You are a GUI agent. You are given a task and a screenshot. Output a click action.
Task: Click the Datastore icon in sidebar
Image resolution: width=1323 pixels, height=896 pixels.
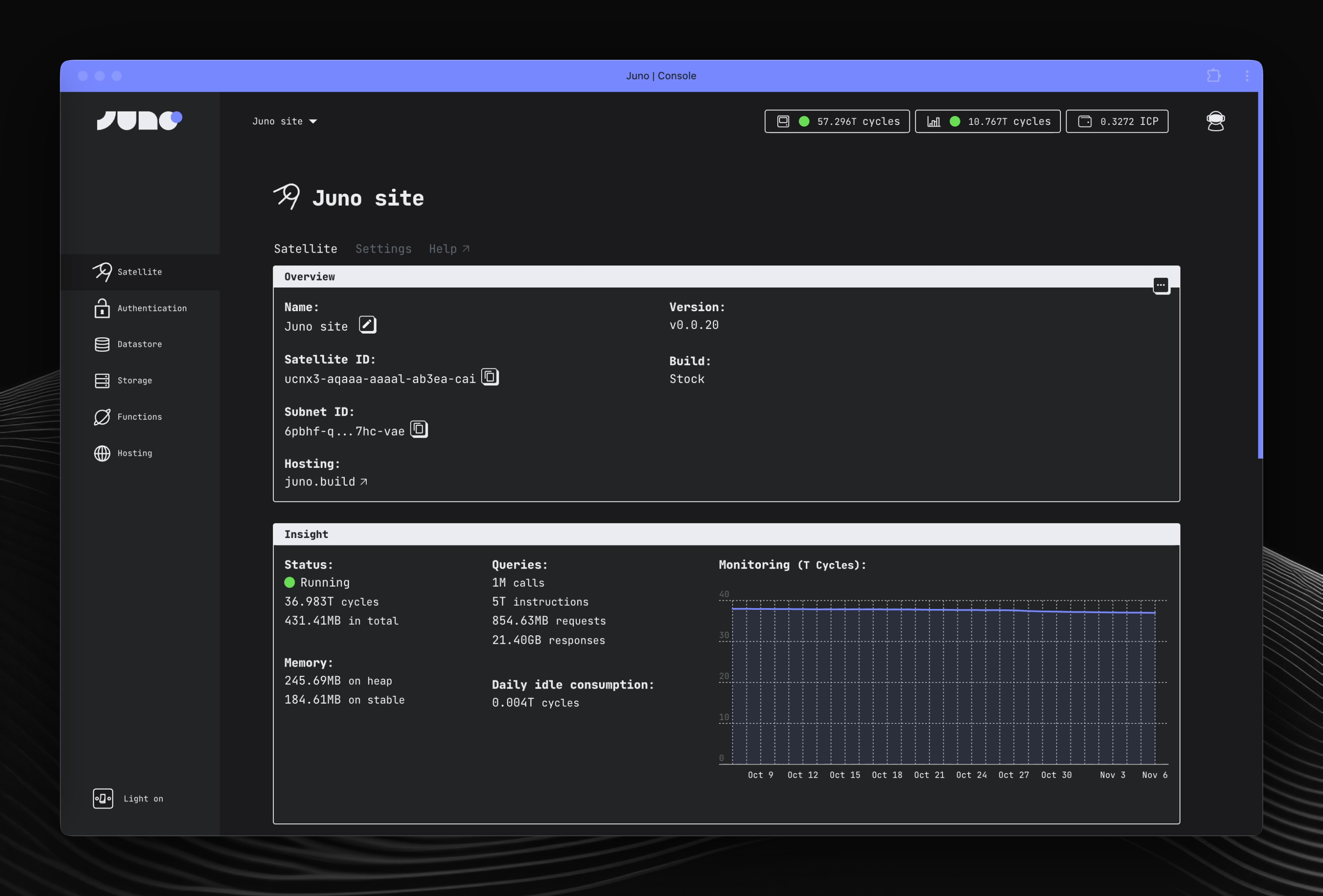[x=101, y=344]
